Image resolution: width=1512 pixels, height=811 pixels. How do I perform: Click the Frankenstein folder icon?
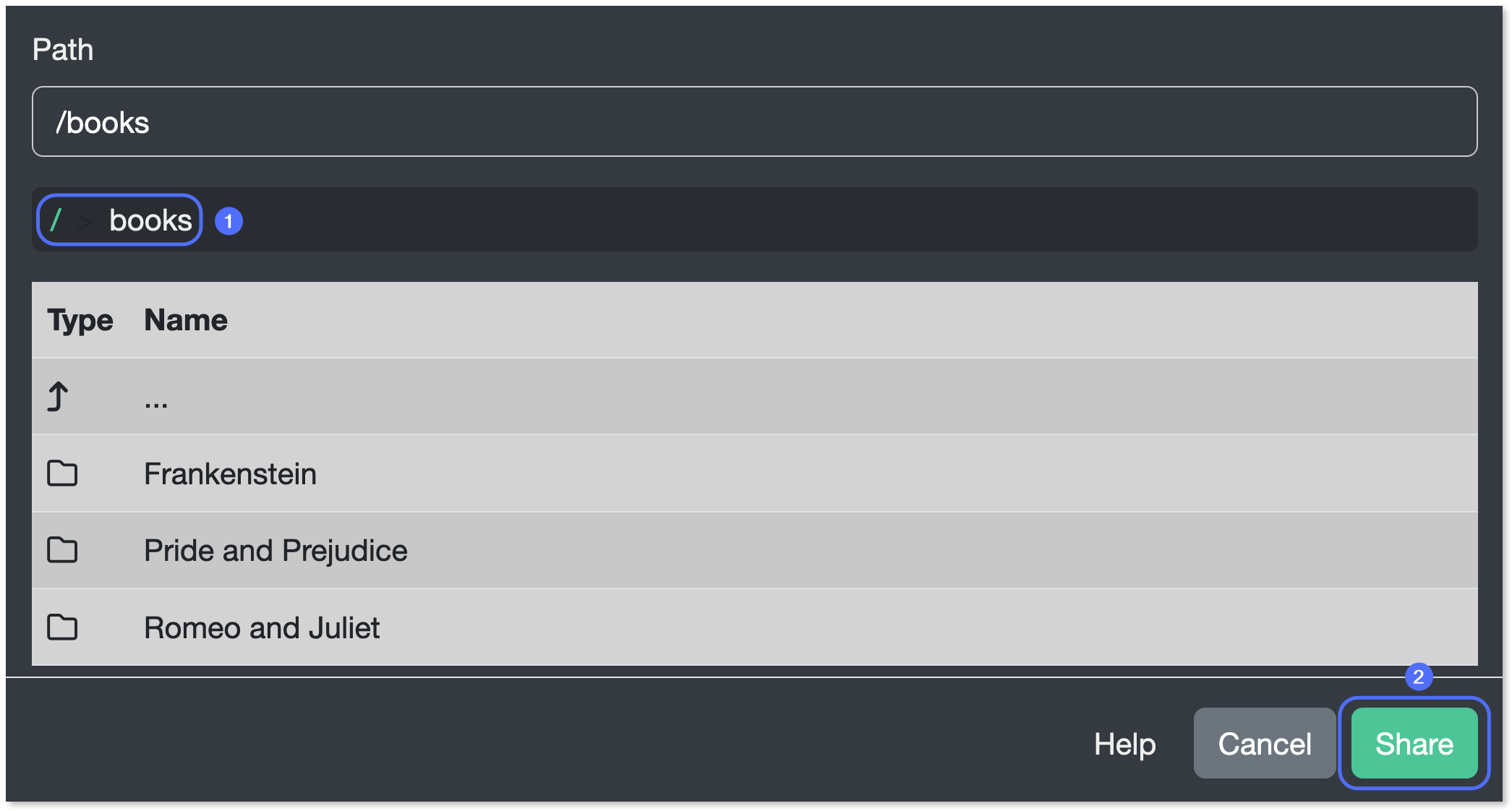[62, 474]
